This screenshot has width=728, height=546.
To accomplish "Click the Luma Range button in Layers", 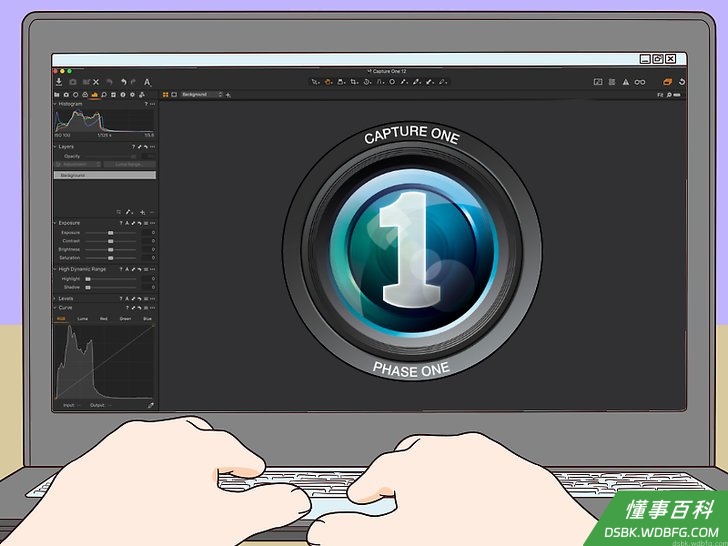I will point(130,164).
